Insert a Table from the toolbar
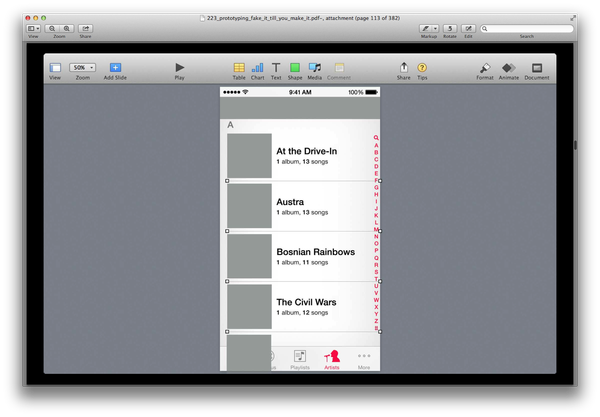 tap(239, 68)
